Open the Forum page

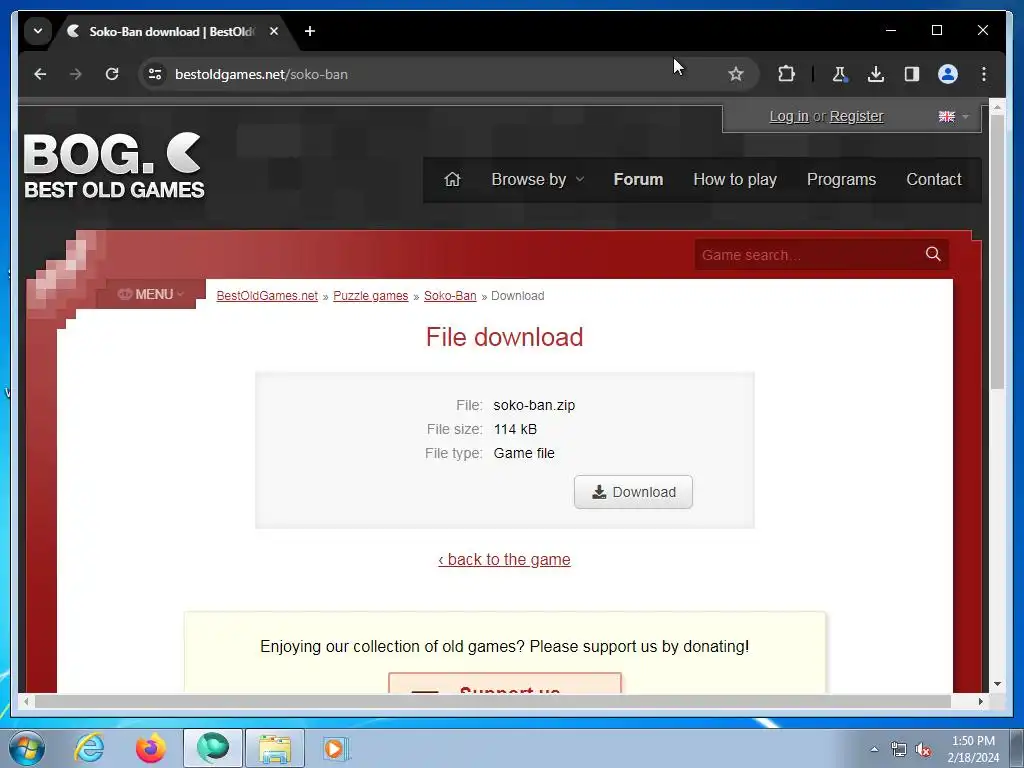[638, 180]
